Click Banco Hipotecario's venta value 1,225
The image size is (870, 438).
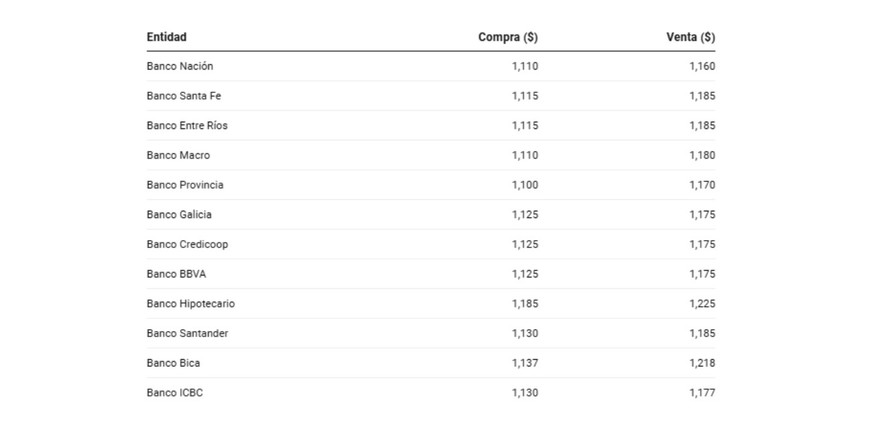tap(702, 303)
